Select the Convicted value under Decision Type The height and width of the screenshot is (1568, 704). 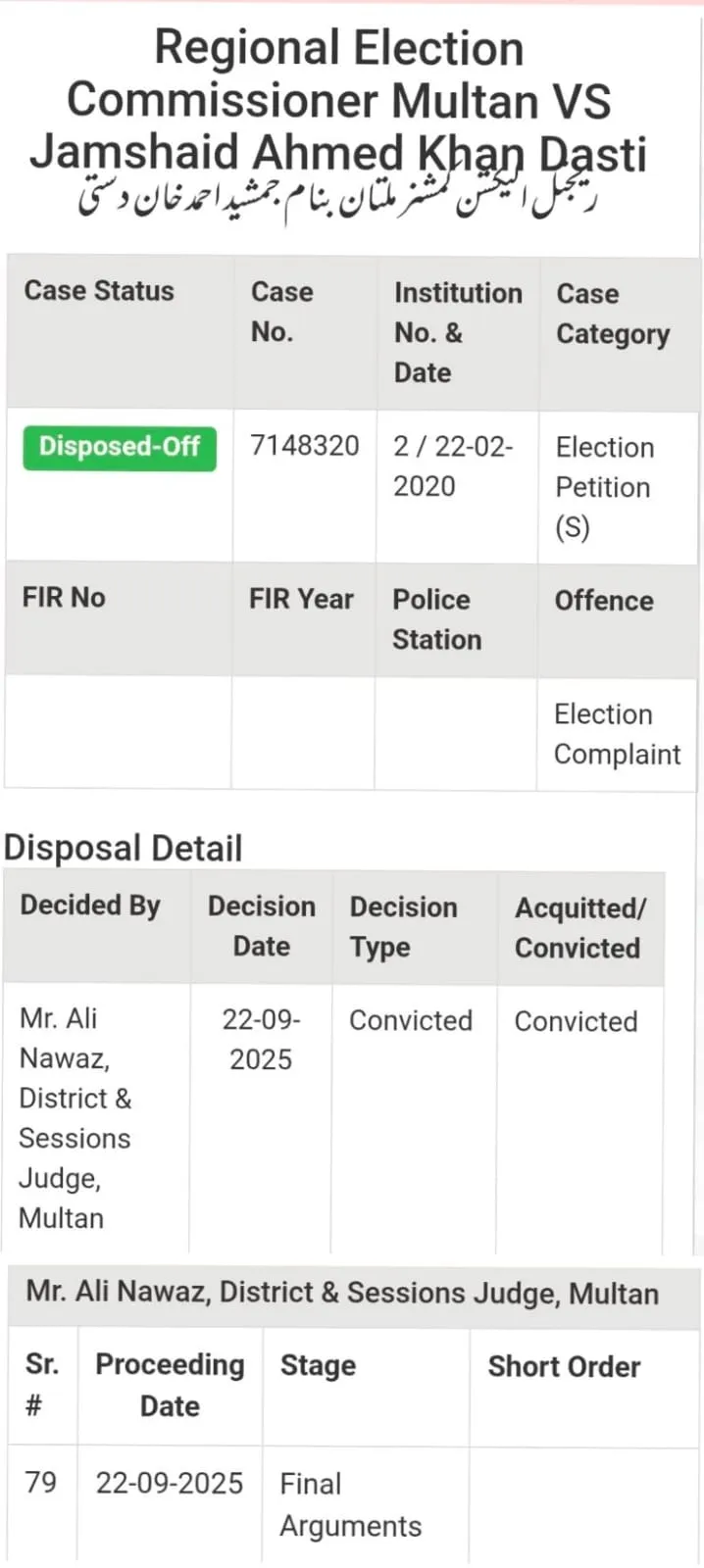coord(411,1021)
